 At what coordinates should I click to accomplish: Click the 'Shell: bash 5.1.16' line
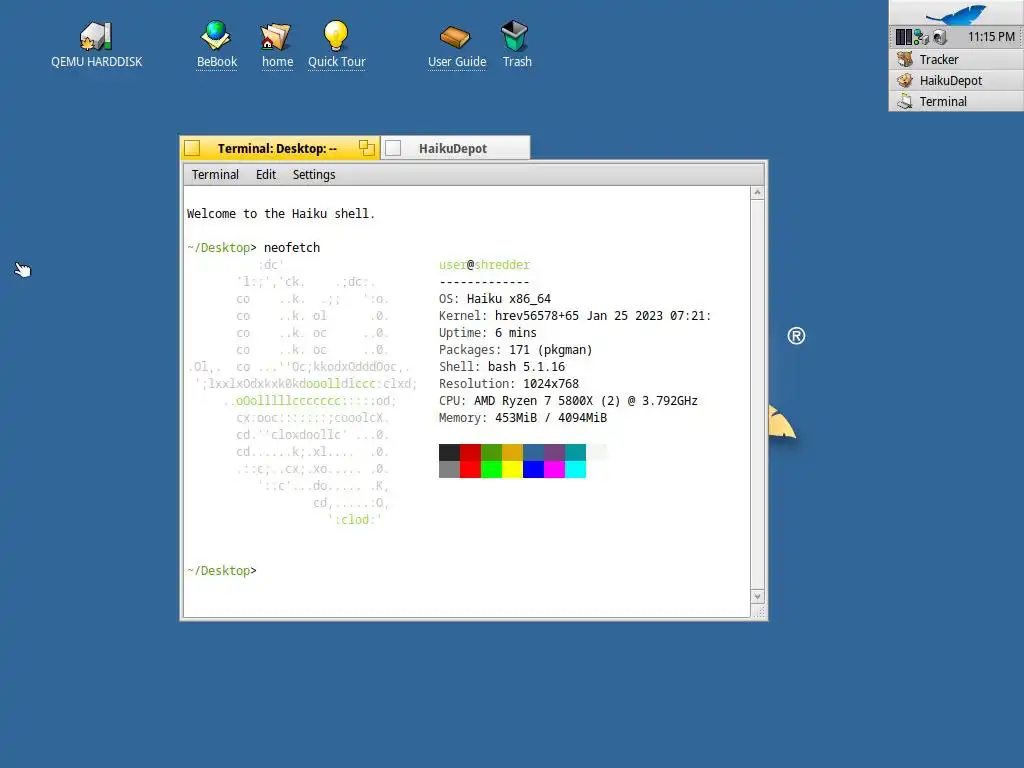pos(502,366)
